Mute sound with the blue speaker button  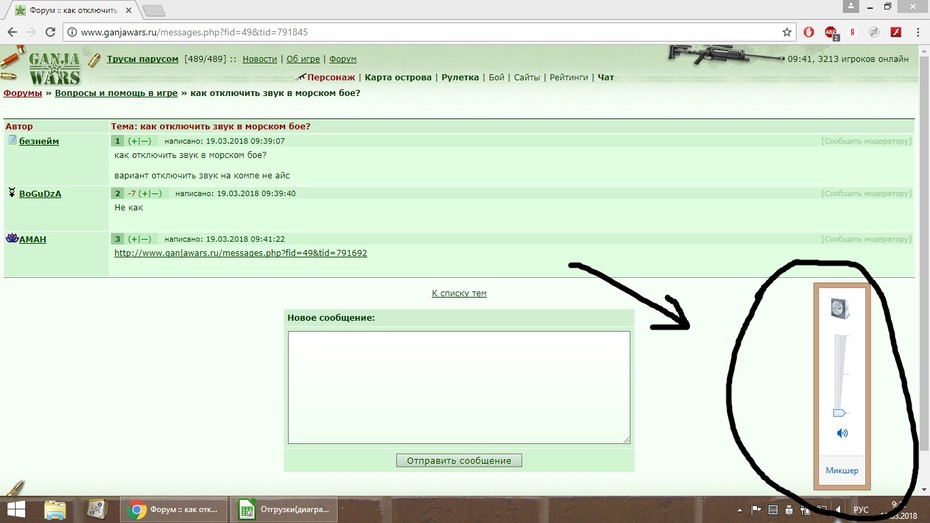(842, 433)
